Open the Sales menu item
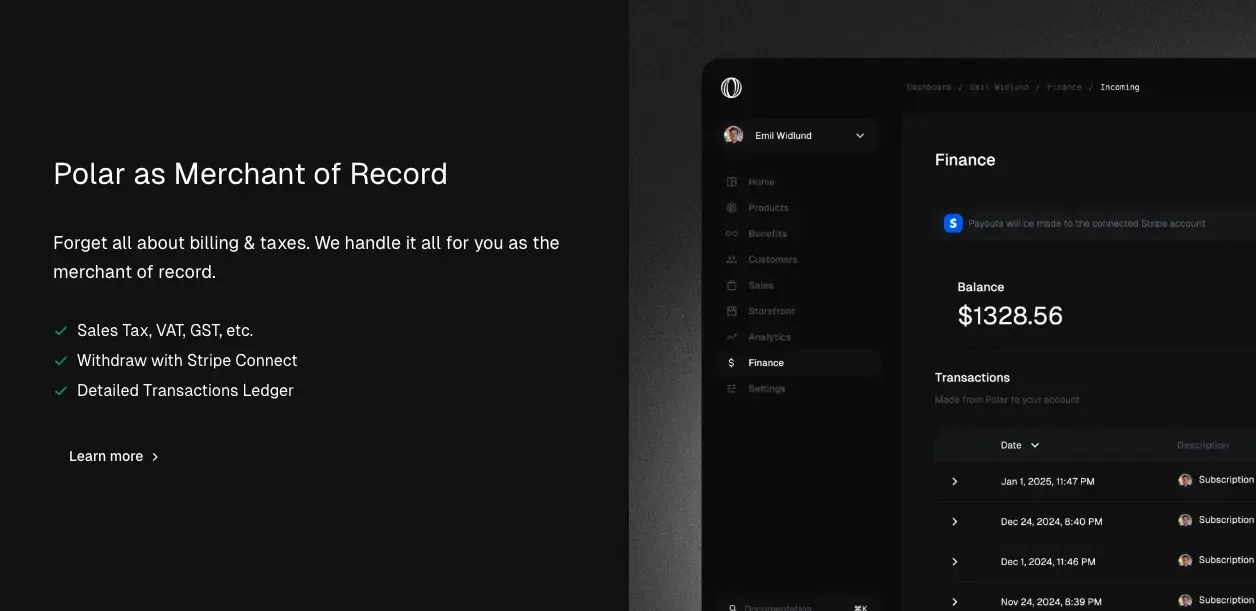The height and width of the screenshot is (611, 1256). click(760, 286)
